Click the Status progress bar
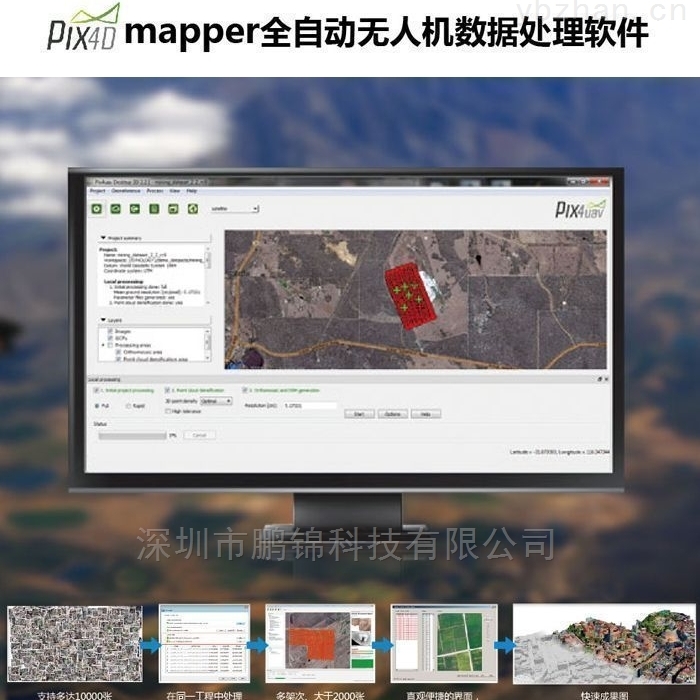 (132, 435)
